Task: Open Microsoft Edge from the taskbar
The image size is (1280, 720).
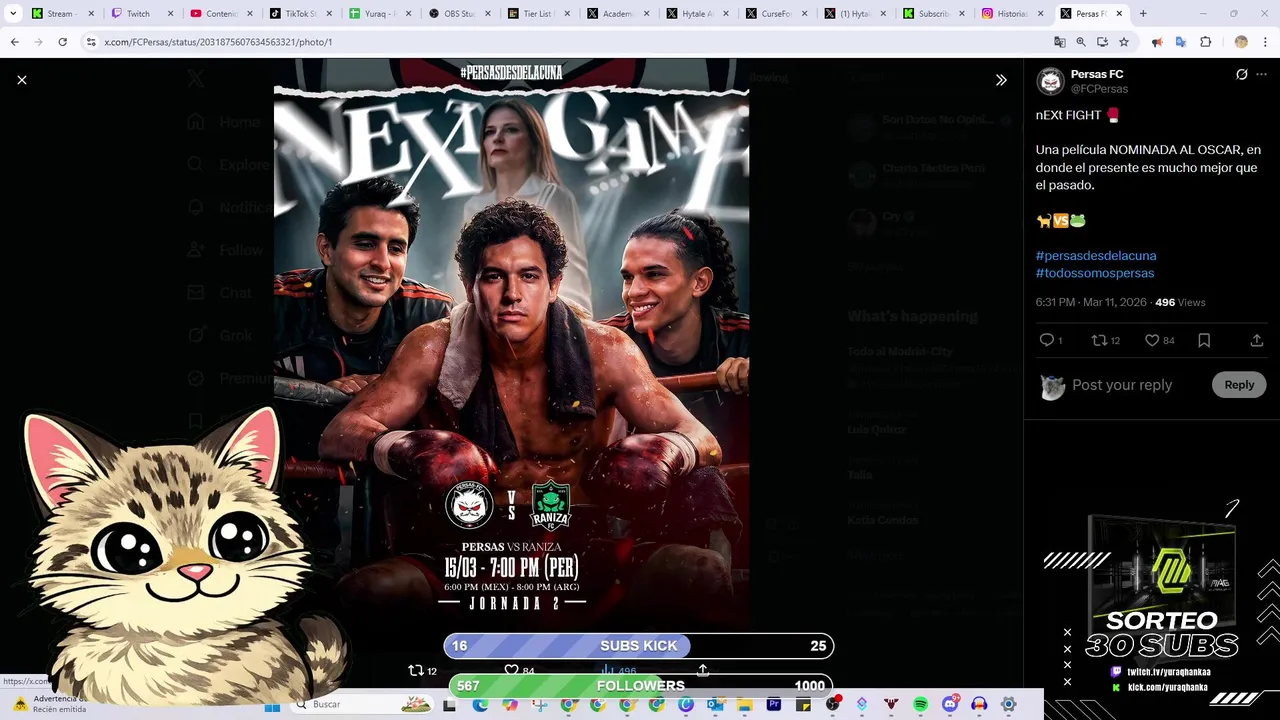Action: (x=480, y=705)
